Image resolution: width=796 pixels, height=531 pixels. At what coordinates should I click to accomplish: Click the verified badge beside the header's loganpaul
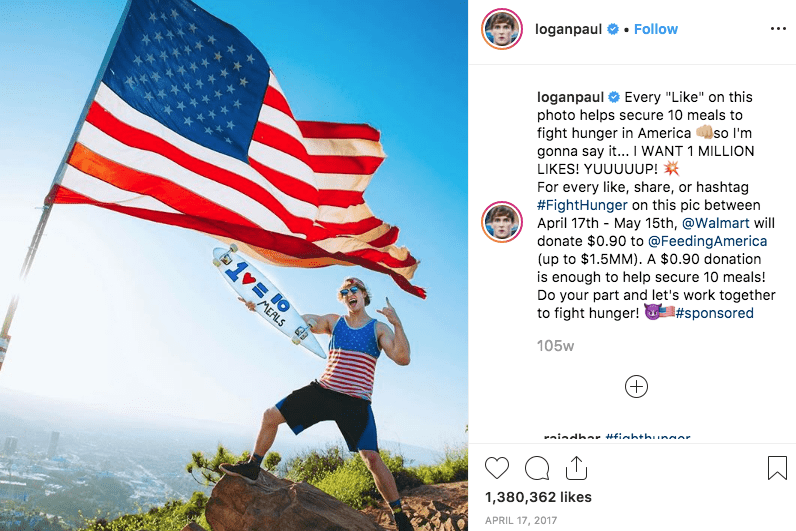tap(613, 29)
